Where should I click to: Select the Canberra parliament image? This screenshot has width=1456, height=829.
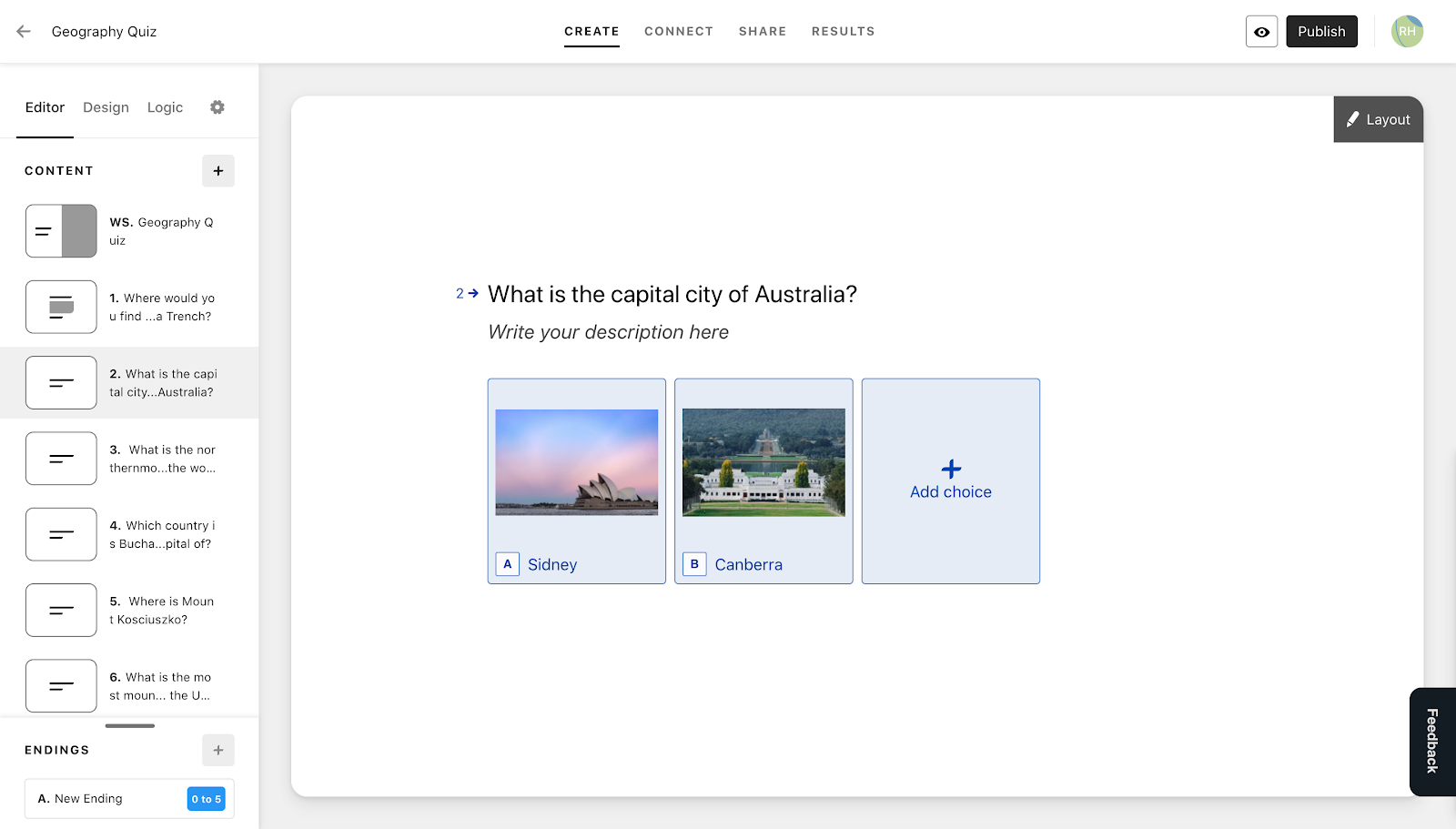click(763, 462)
